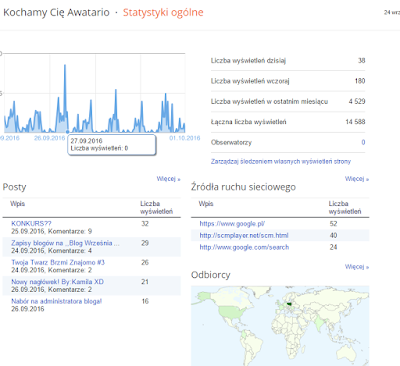Click the Obserwatorzy count 0
The width and height of the screenshot is (400, 366).
(x=363, y=142)
